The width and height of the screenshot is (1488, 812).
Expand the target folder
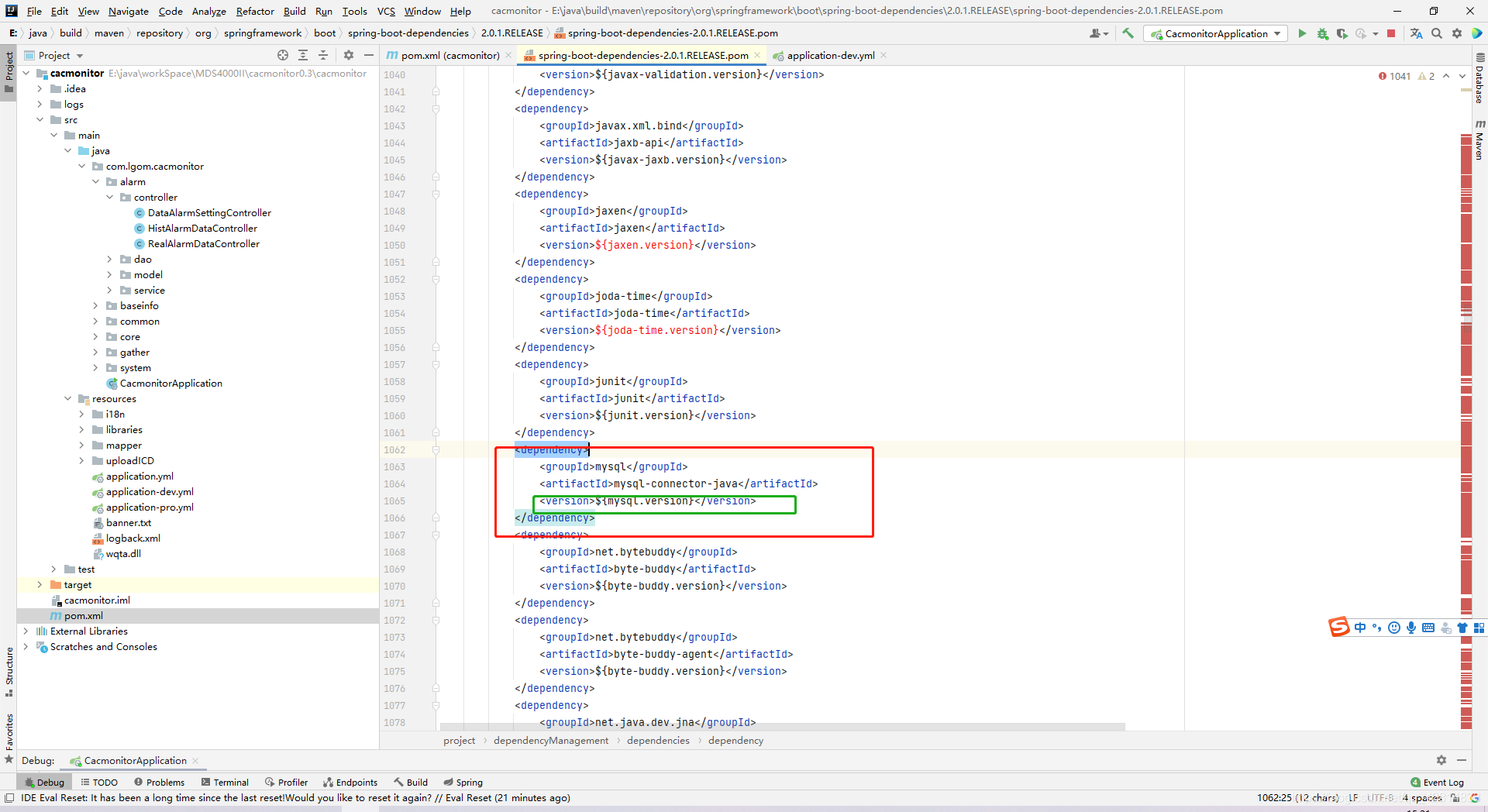click(40, 585)
